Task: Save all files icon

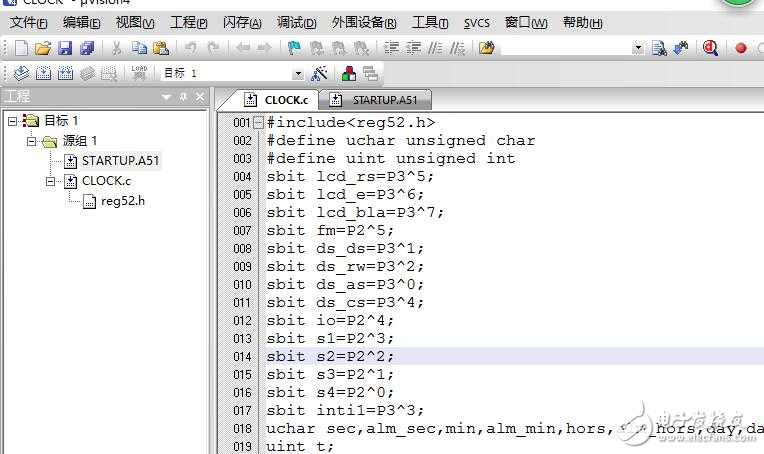Action: click(87, 48)
